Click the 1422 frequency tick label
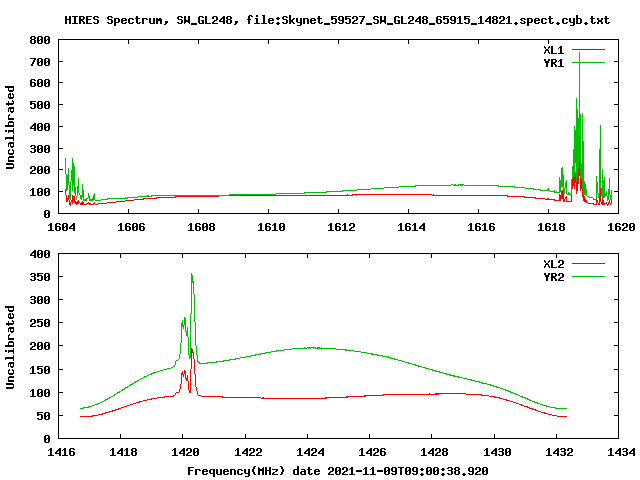The width and height of the screenshot is (640, 480). point(248,452)
